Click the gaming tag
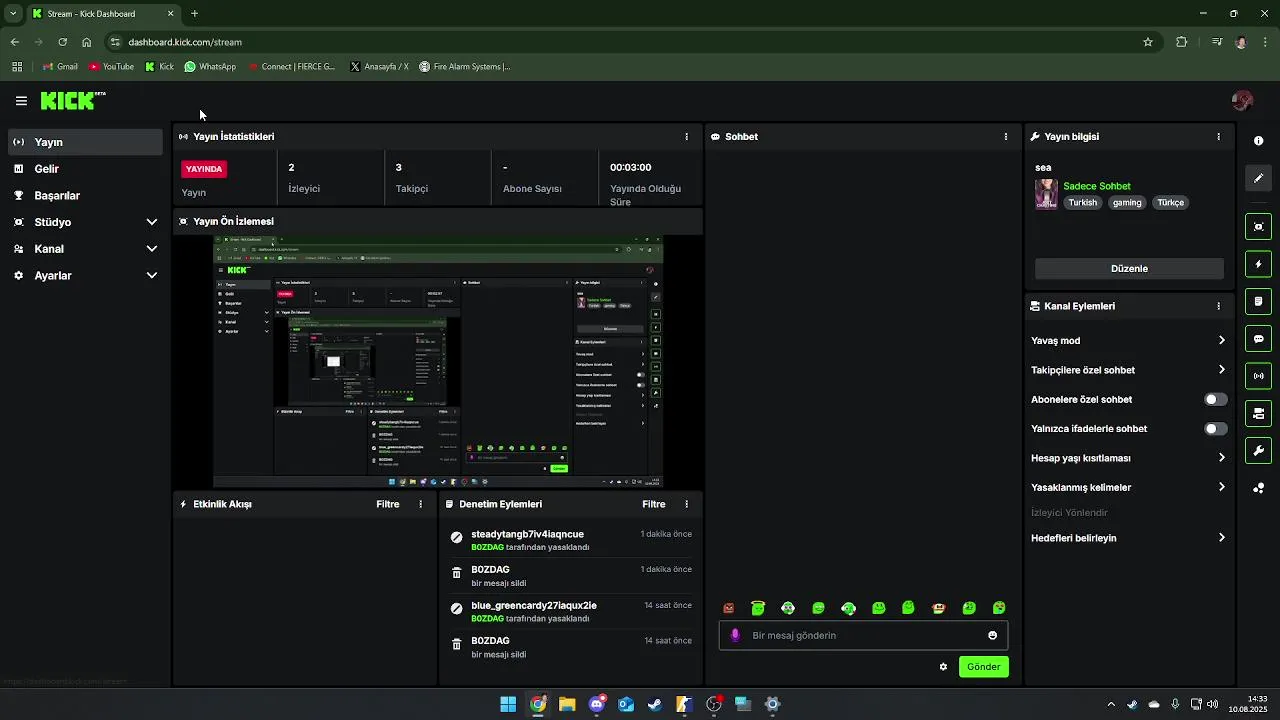The width and height of the screenshot is (1280, 720). point(1127,203)
